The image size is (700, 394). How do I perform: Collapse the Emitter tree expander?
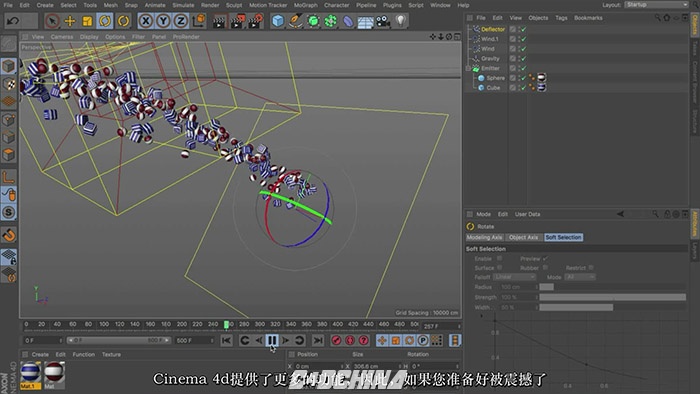coord(468,68)
